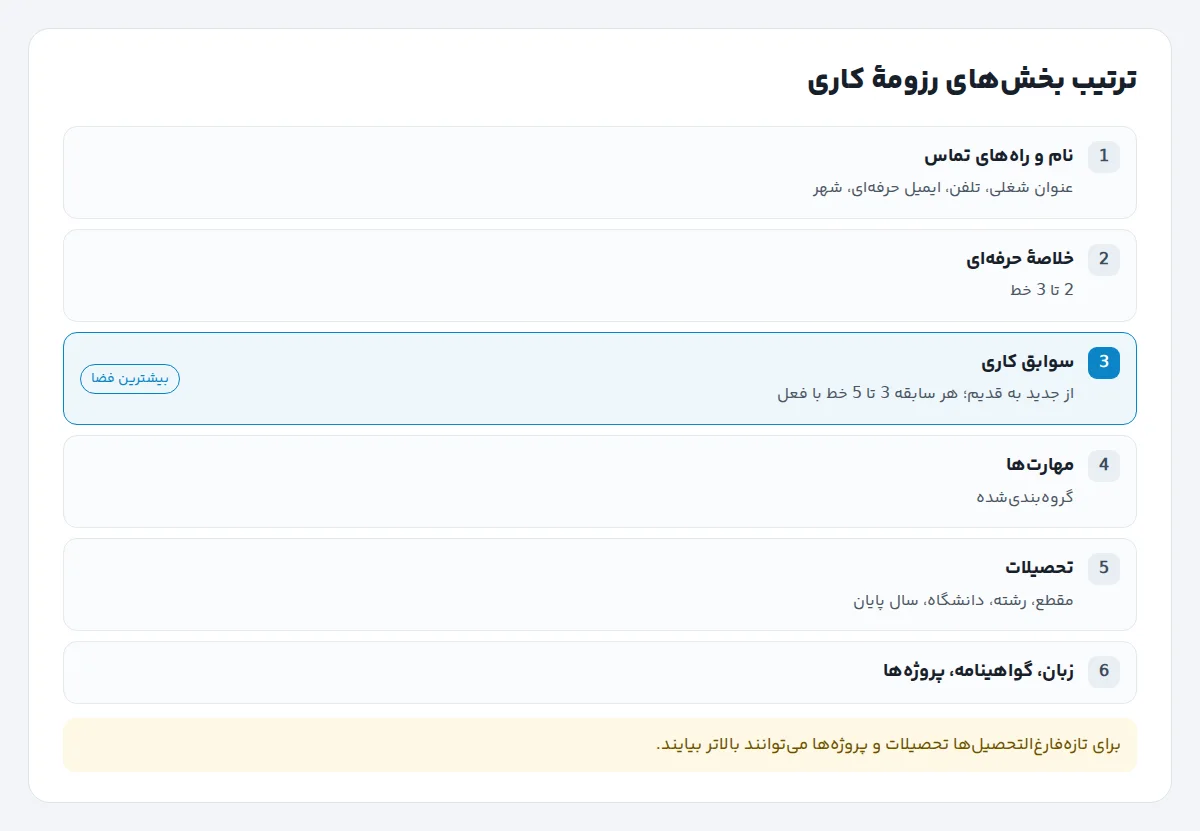Open «زبان، گواهینامه، پروژه‌ها» item
The width and height of the screenshot is (1200, 831).
(x=600, y=672)
